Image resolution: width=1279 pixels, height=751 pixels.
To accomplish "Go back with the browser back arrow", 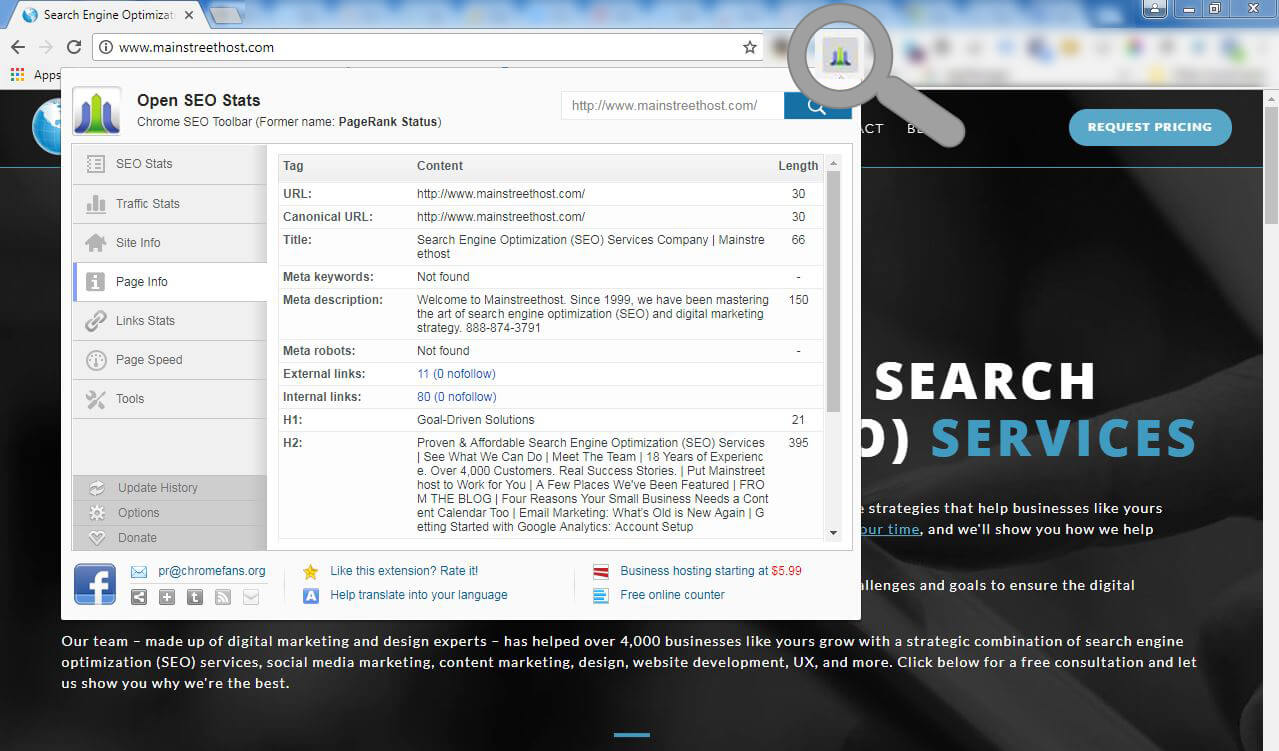I will coord(18,47).
